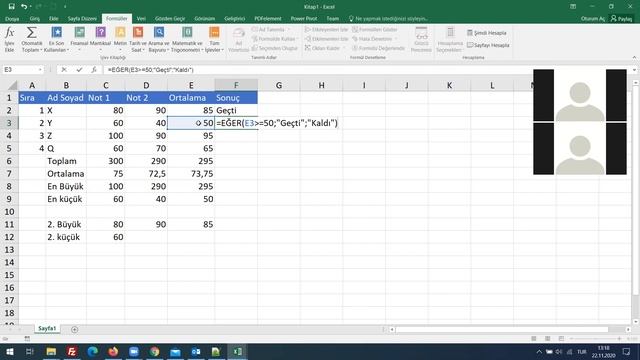Open the Tarih ve Saat functions
The image size is (640, 360).
tap(138, 40)
